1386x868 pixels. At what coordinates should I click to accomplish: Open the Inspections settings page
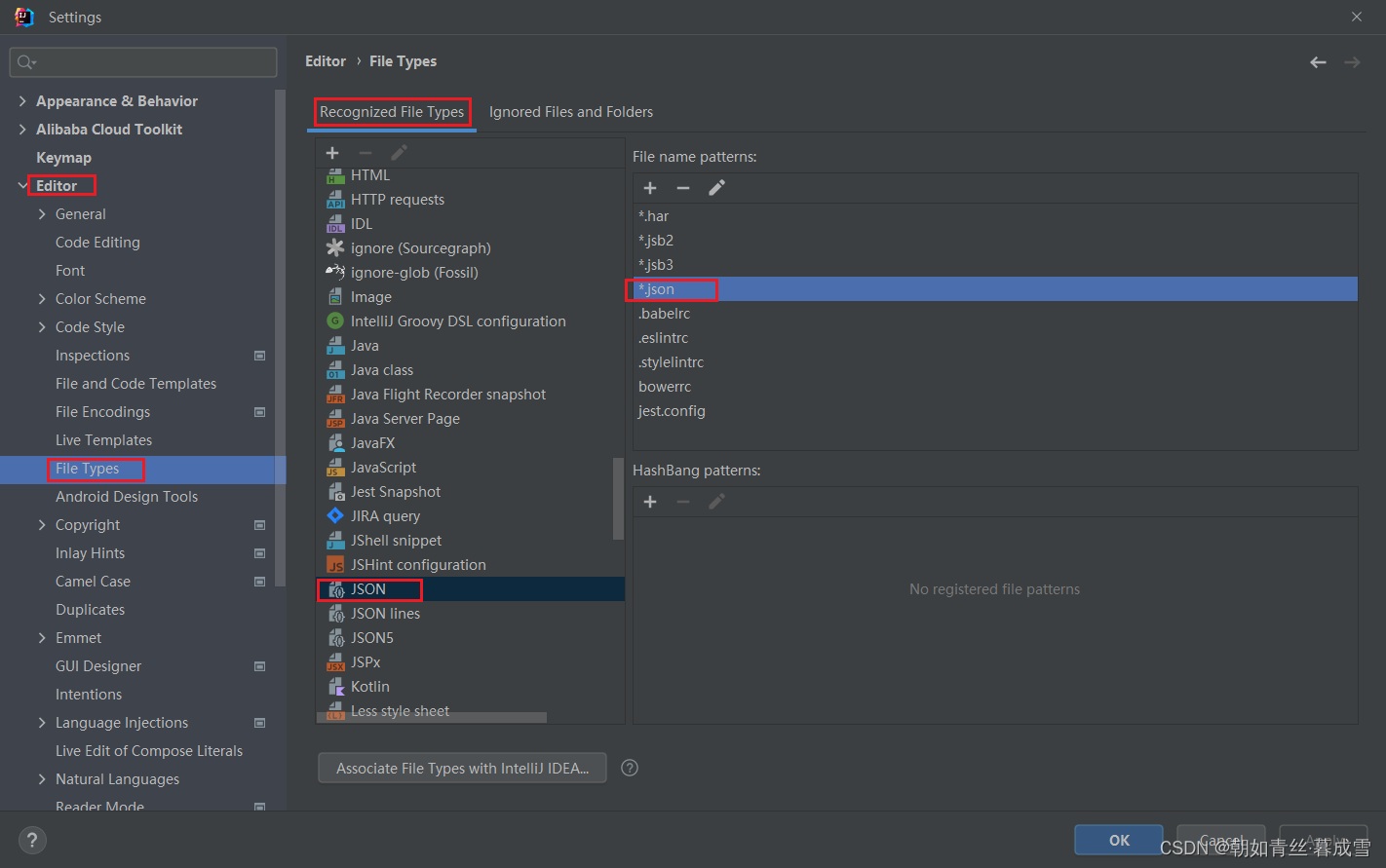[x=93, y=356]
